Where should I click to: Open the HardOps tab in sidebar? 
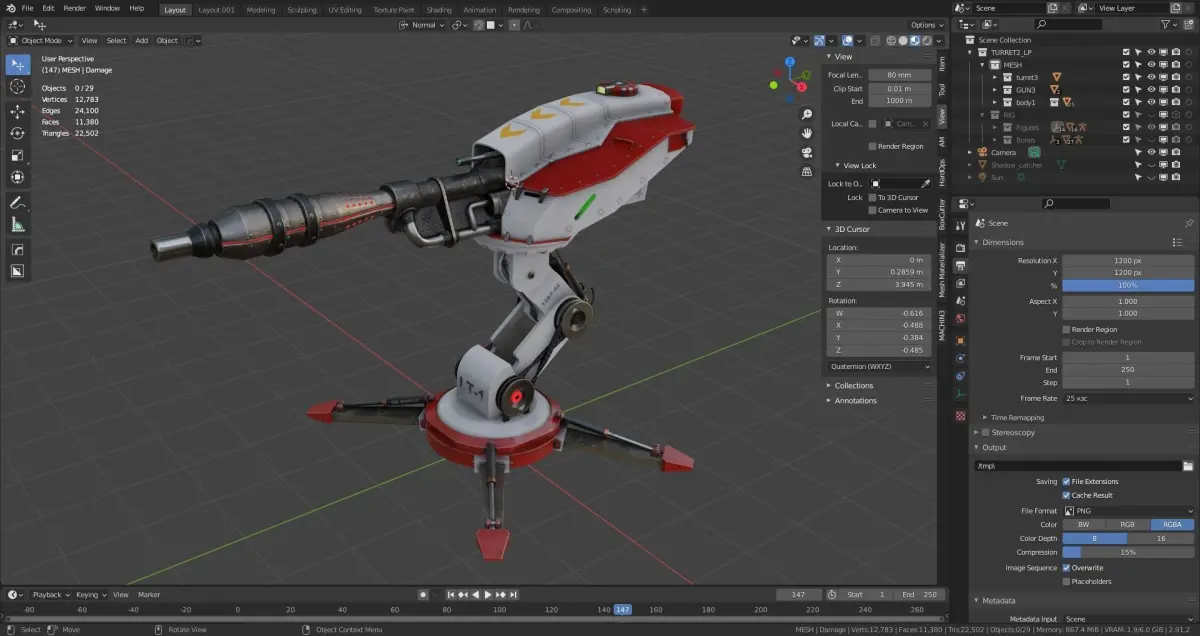tap(941, 170)
